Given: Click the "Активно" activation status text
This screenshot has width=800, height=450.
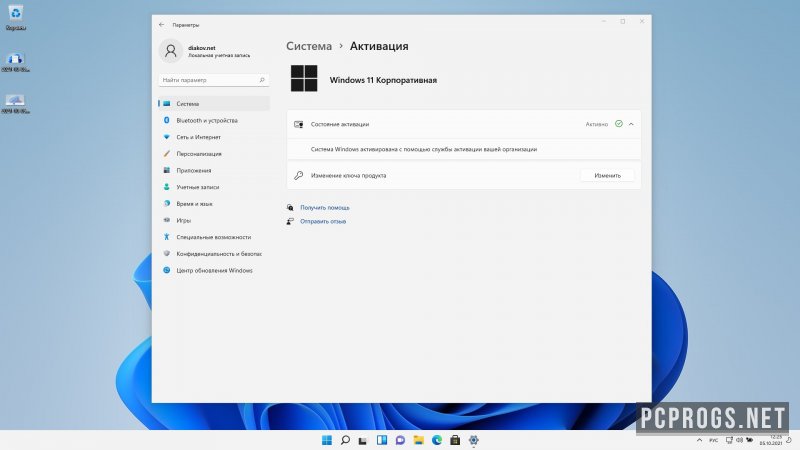Looking at the screenshot, I should (x=596, y=124).
